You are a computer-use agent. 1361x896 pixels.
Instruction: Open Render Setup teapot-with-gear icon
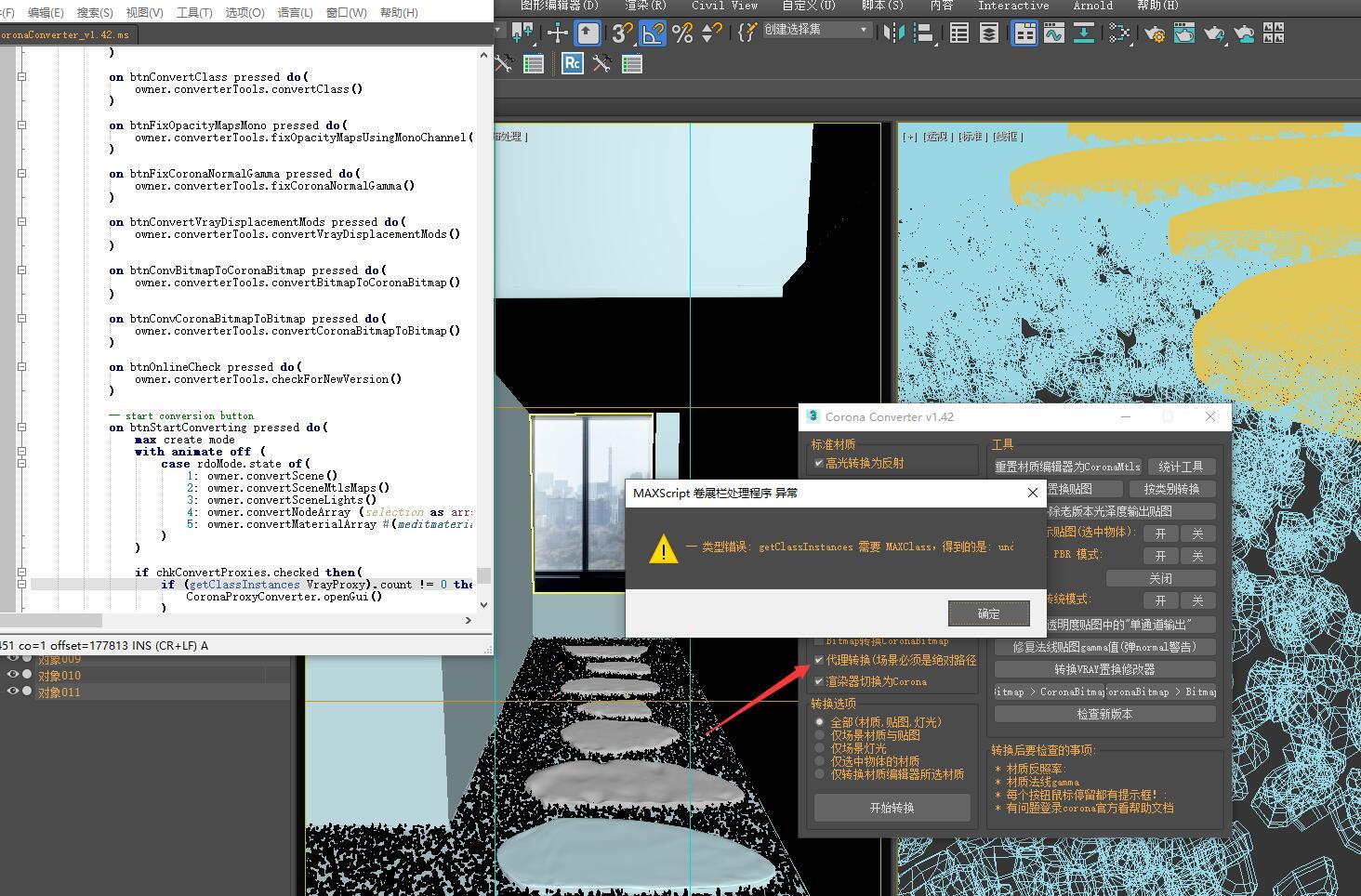click(x=1155, y=33)
